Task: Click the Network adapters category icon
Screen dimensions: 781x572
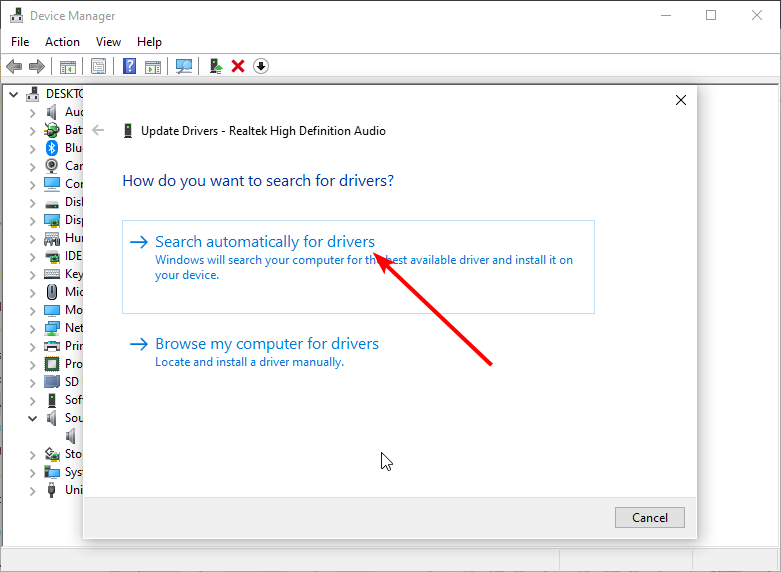Action: pyautogui.click(x=52, y=328)
